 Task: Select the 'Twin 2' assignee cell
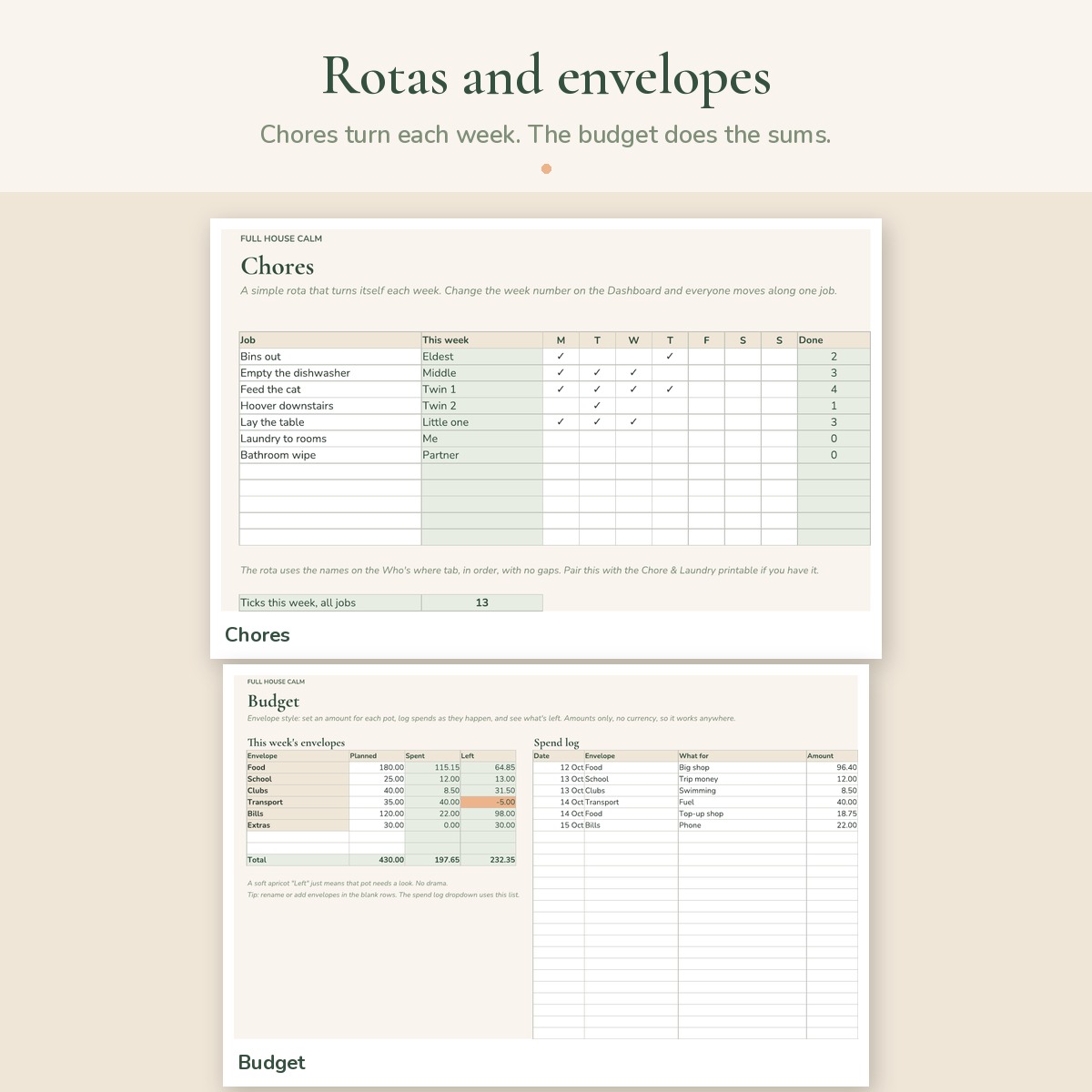pos(482,406)
